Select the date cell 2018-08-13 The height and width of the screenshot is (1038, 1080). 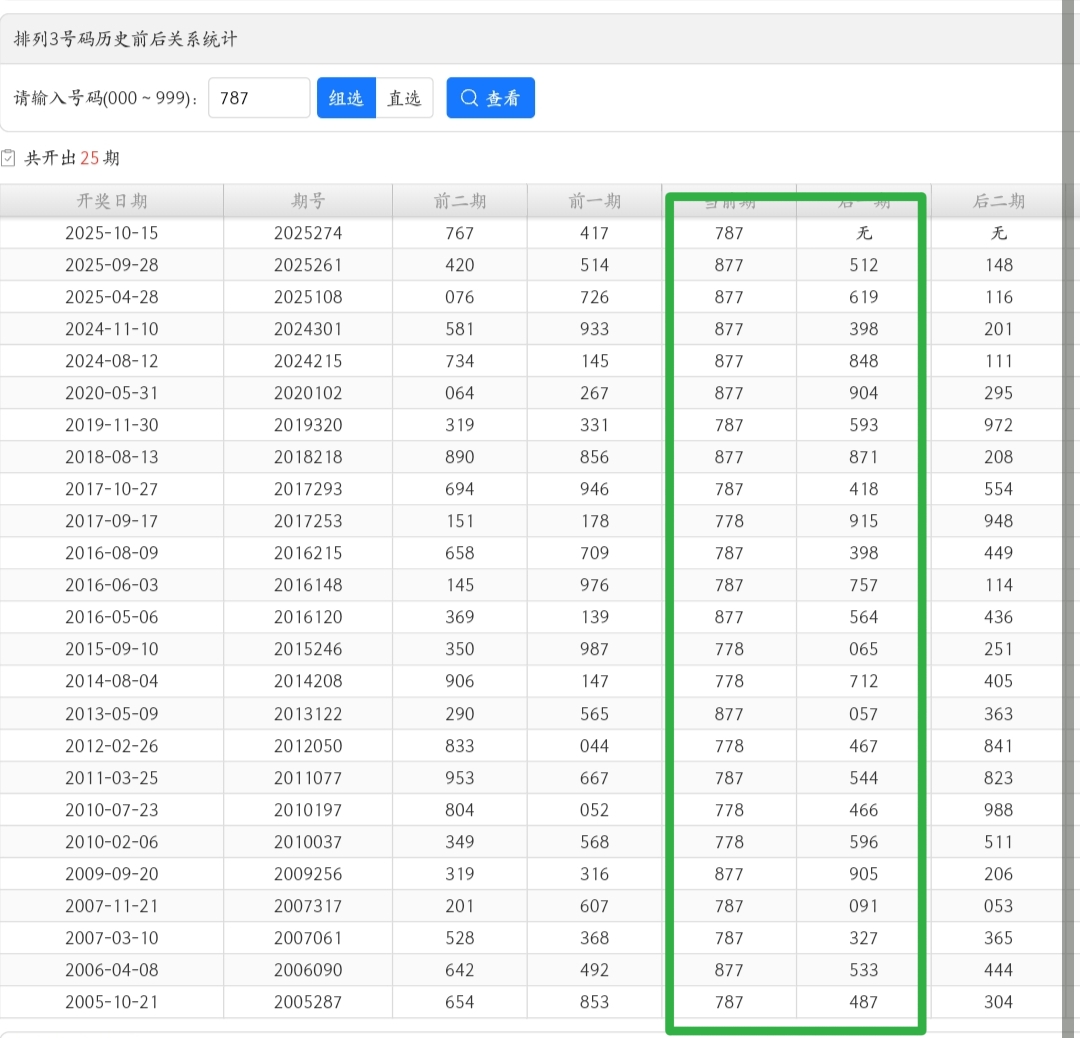(x=112, y=457)
